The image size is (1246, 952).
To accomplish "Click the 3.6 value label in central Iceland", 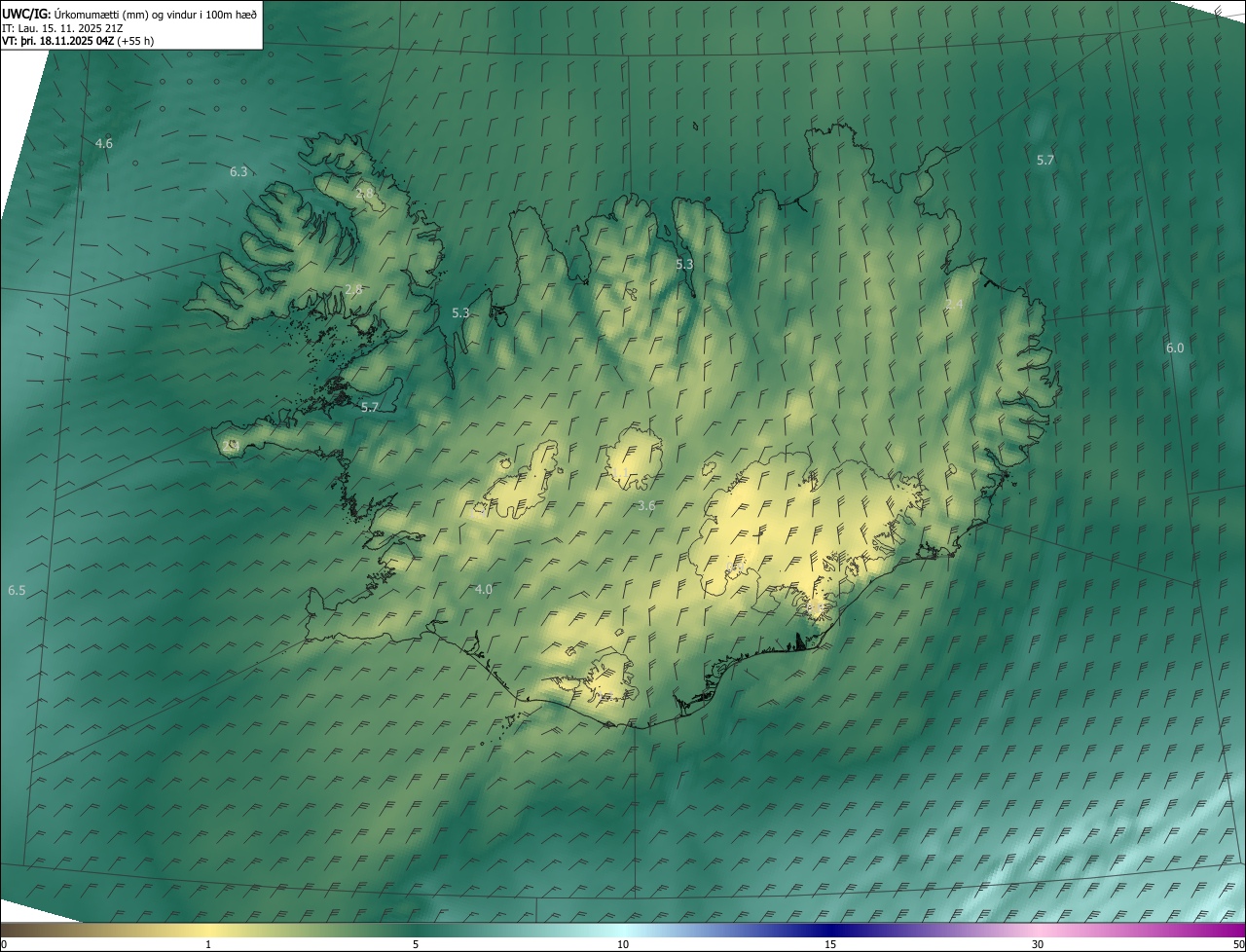I will (645, 505).
